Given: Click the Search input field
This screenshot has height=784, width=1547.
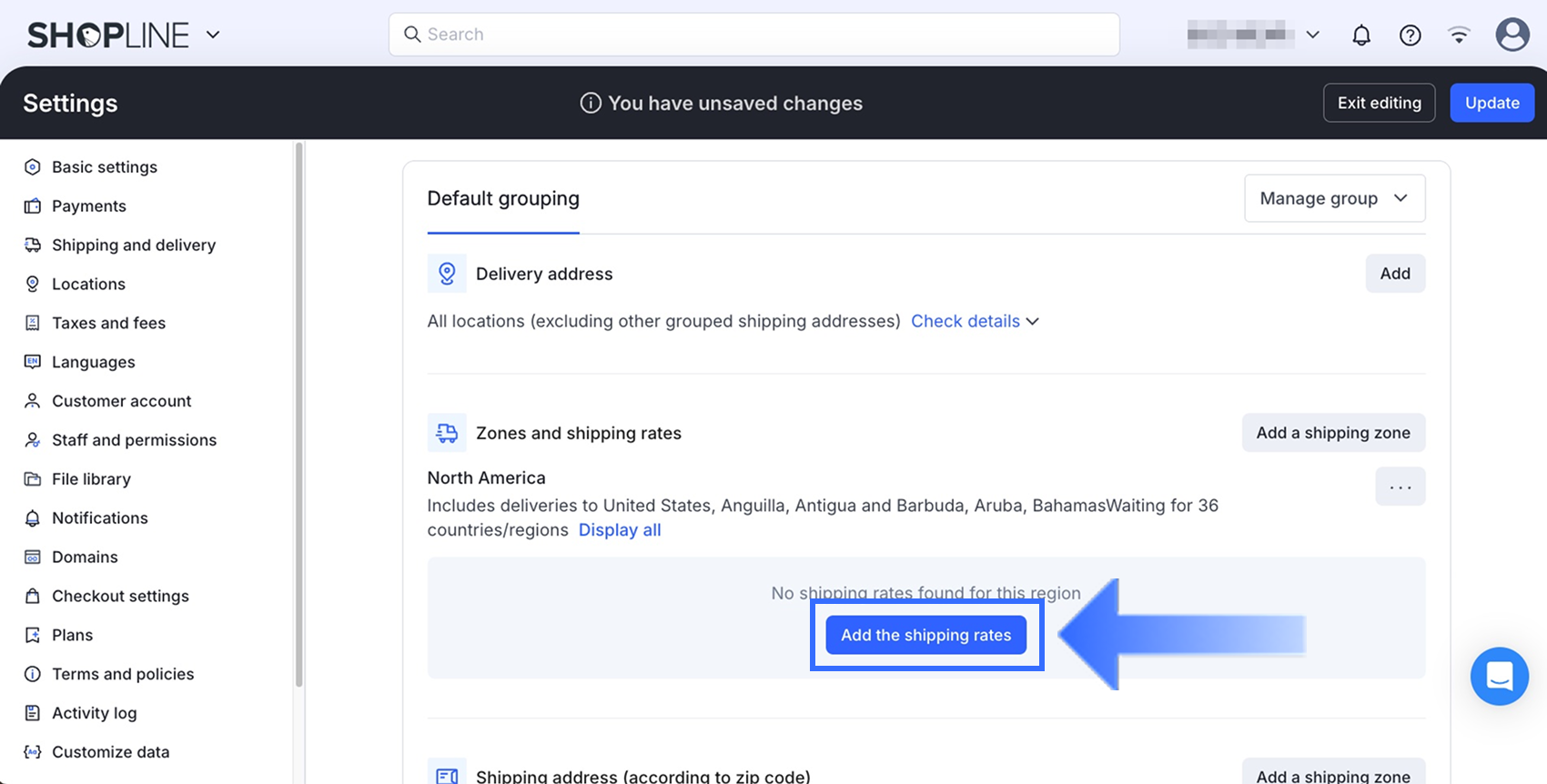Looking at the screenshot, I should click(x=753, y=35).
